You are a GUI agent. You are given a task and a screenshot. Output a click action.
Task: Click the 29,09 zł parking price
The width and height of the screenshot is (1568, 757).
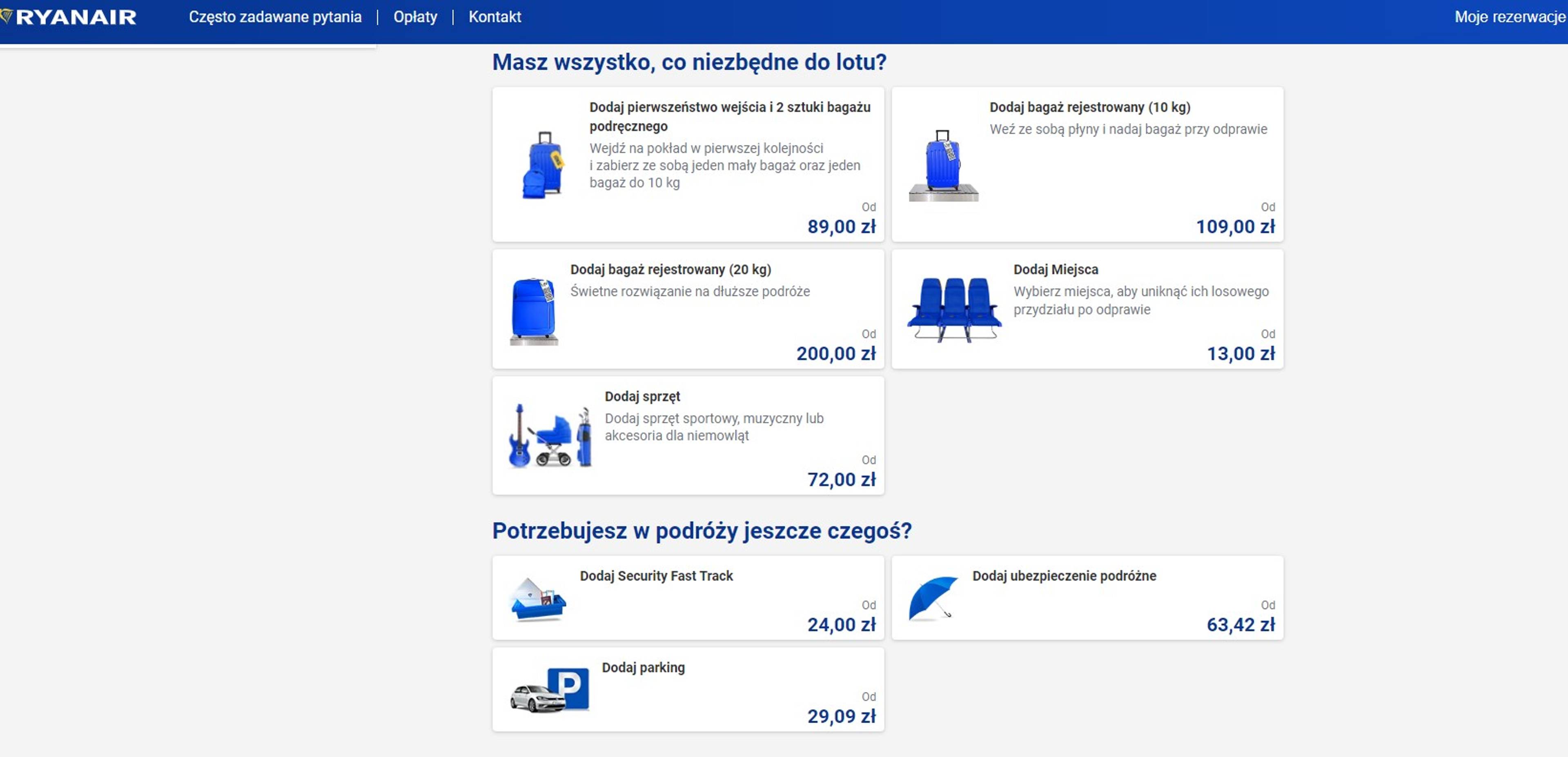click(841, 716)
